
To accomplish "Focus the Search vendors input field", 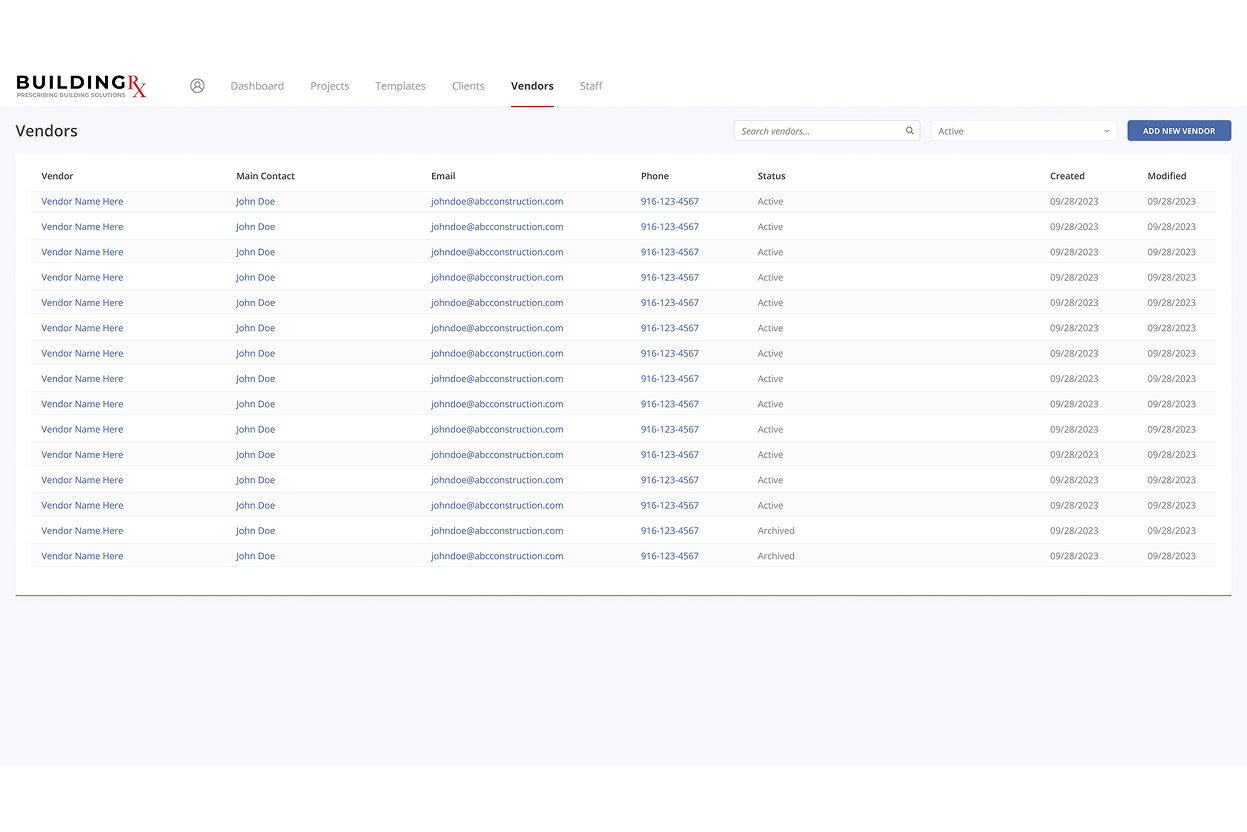I will (818, 131).
